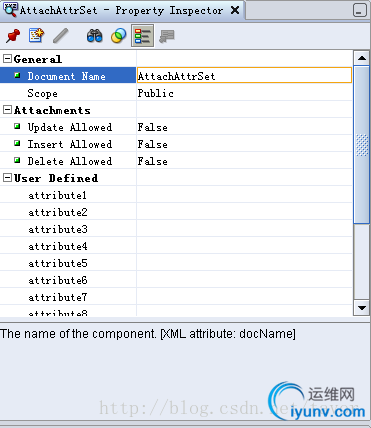The width and height of the screenshot is (371, 428).
Task: Select the Scope property label
Action: (42, 93)
